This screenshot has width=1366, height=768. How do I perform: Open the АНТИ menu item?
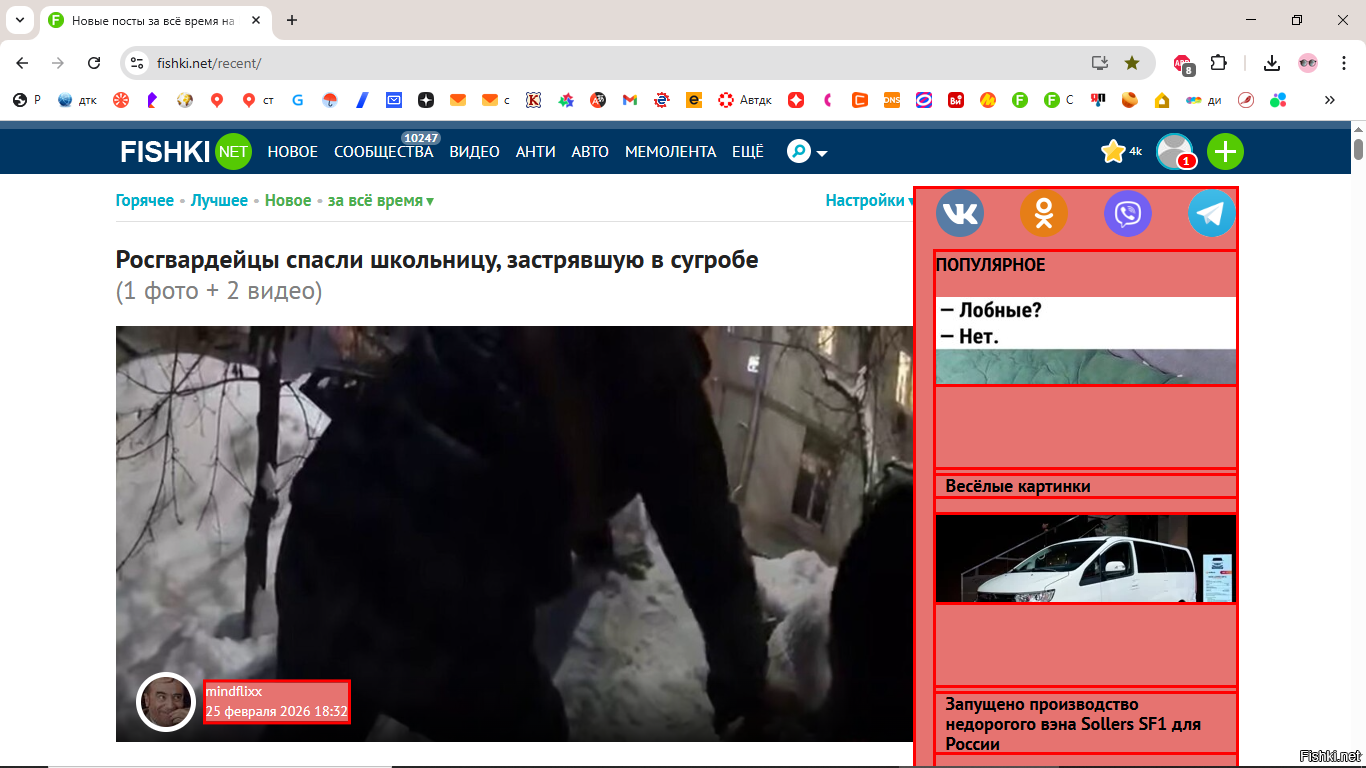(535, 152)
